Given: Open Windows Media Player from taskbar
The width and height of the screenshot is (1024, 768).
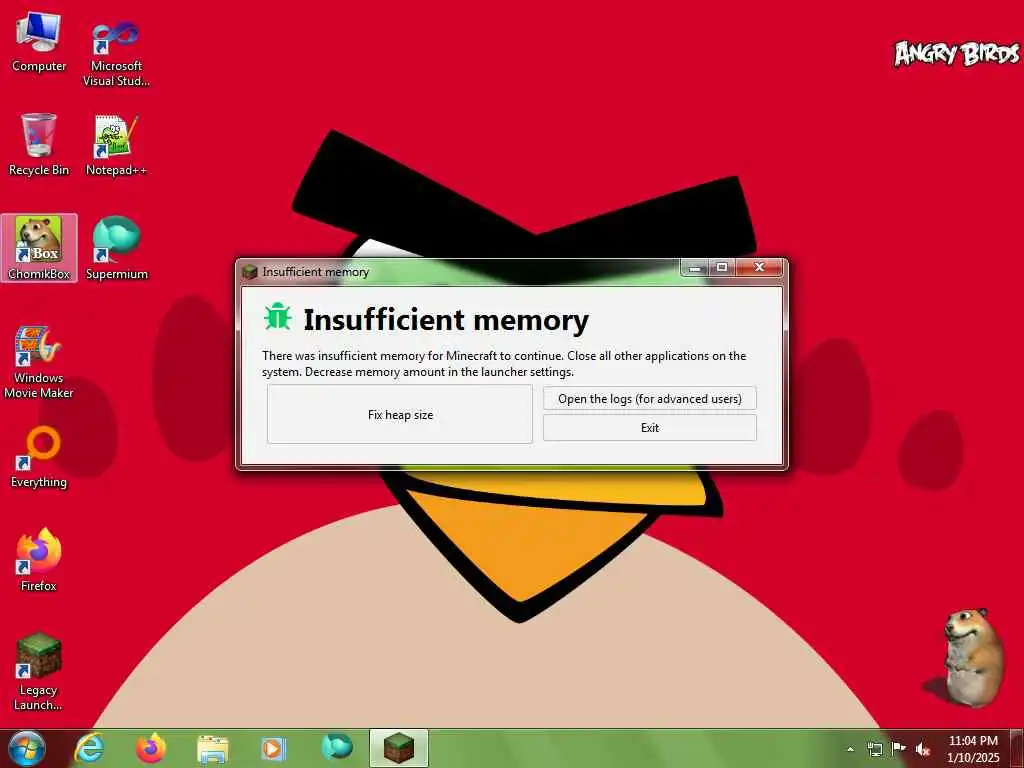Looking at the screenshot, I should [x=274, y=748].
